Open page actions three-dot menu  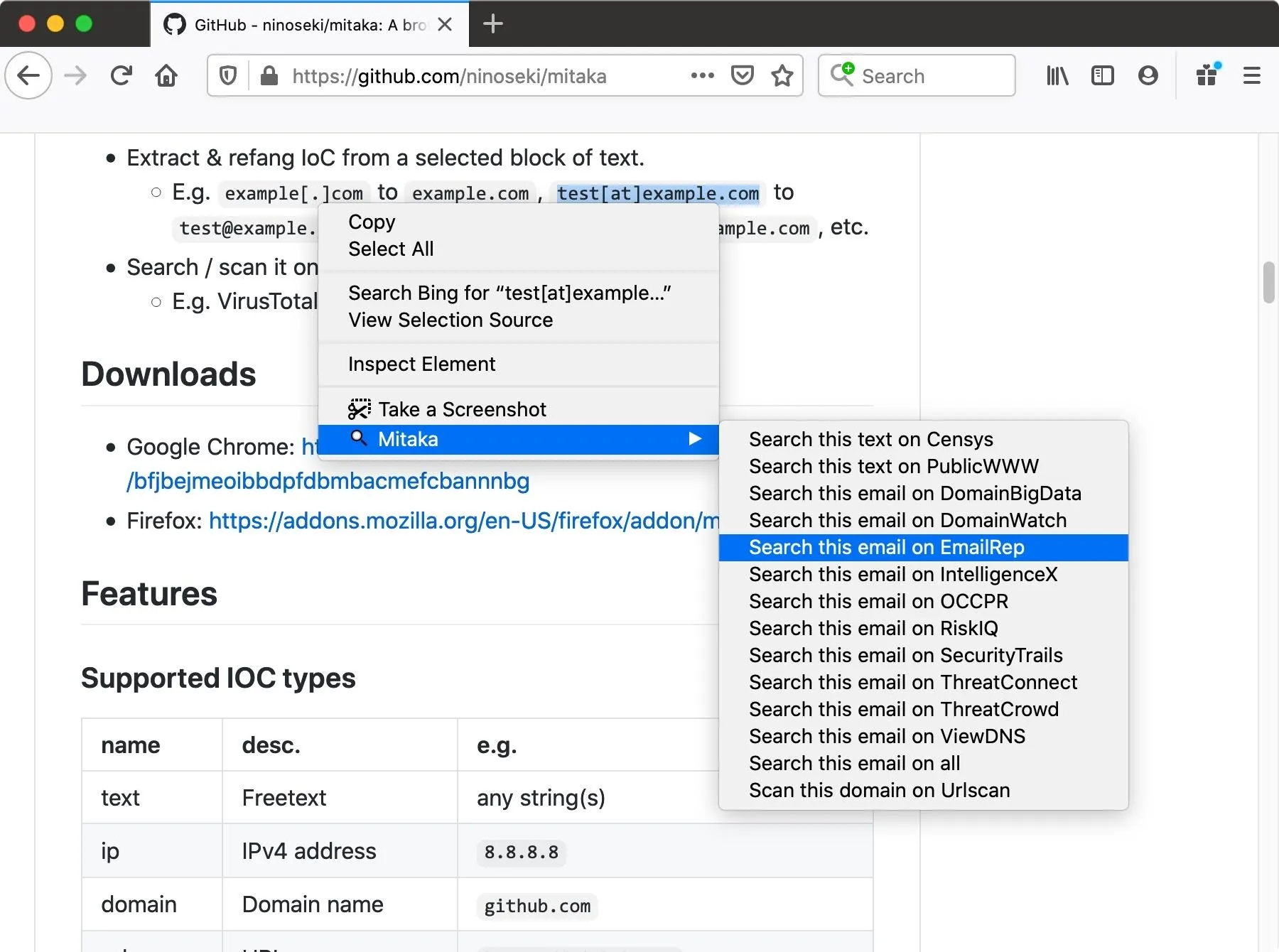(x=702, y=75)
